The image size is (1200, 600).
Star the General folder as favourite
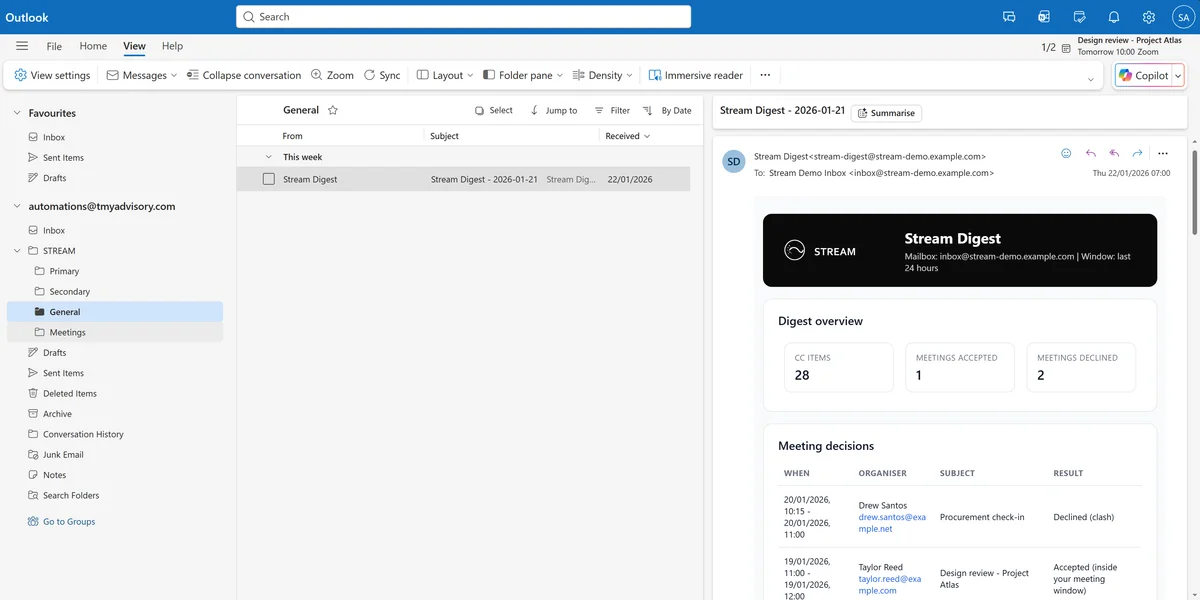pyautogui.click(x=333, y=110)
